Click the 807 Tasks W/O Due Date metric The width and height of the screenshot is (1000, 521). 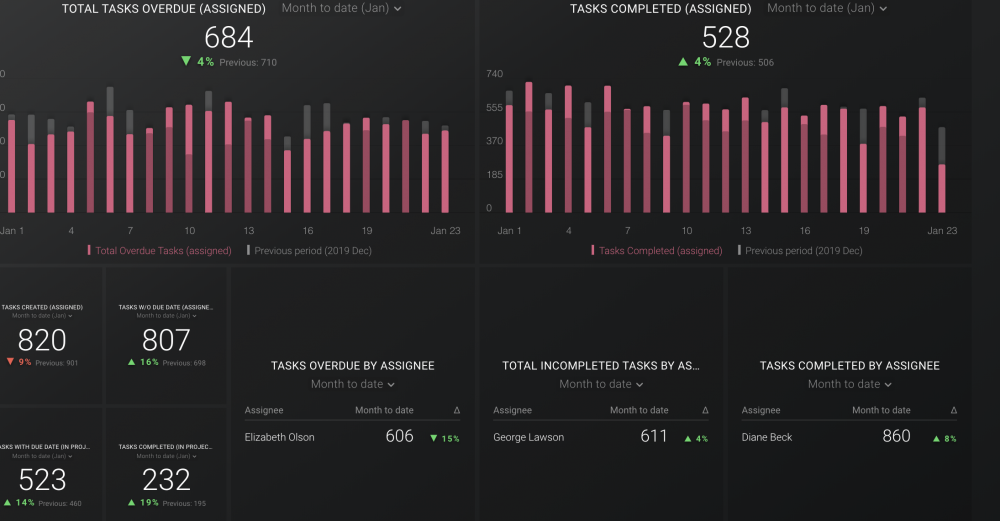(x=166, y=340)
